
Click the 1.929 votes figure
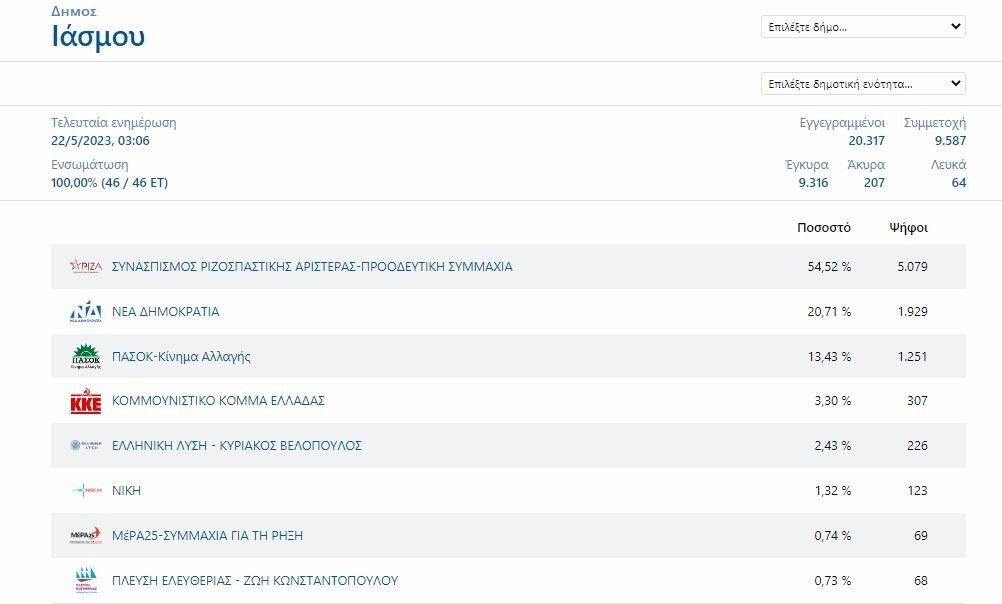(912, 311)
